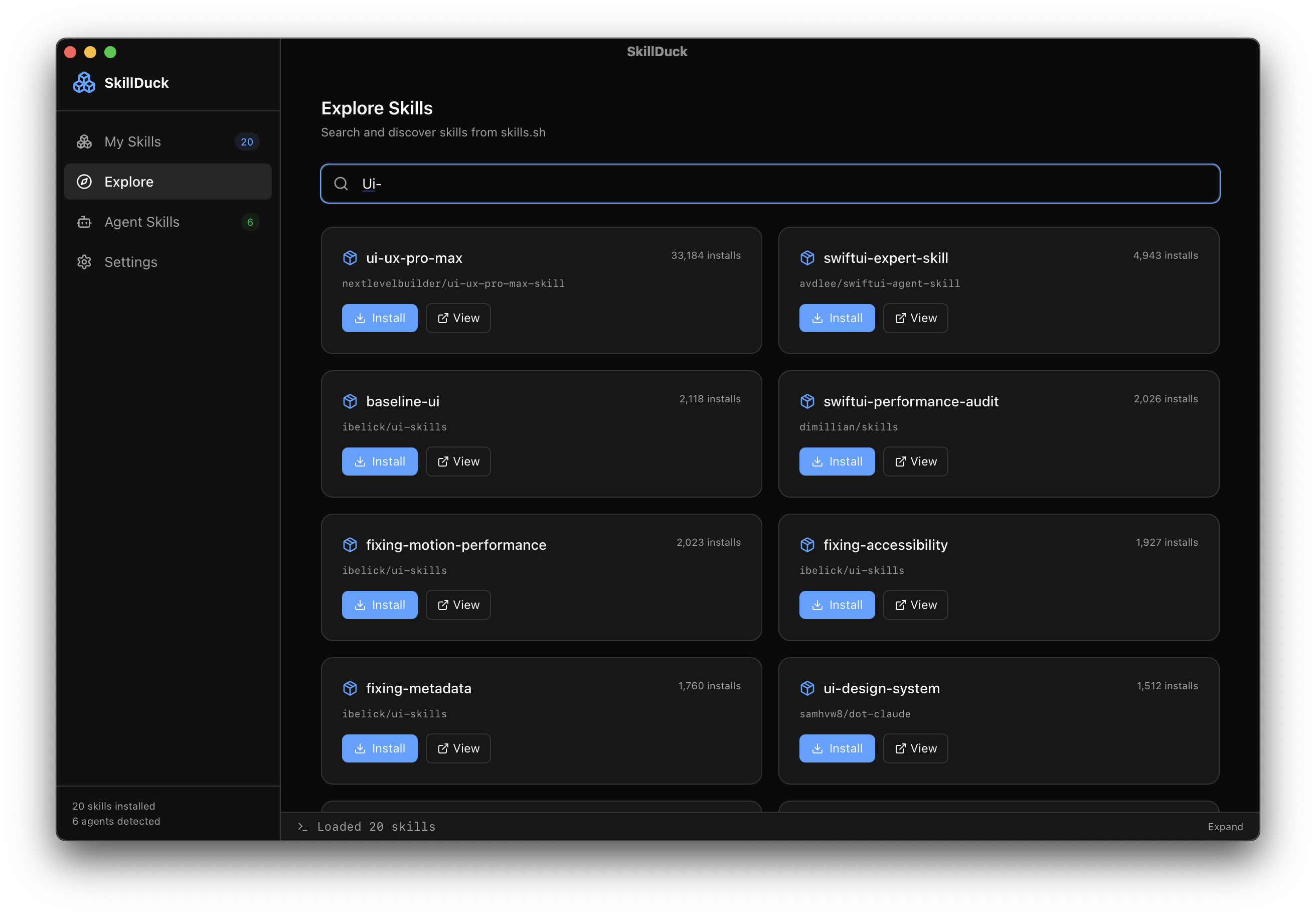The width and height of the screenshot is (1316, 915).
Task: Click the 6 badge beside Agent Skills
Action: [250, 222]
